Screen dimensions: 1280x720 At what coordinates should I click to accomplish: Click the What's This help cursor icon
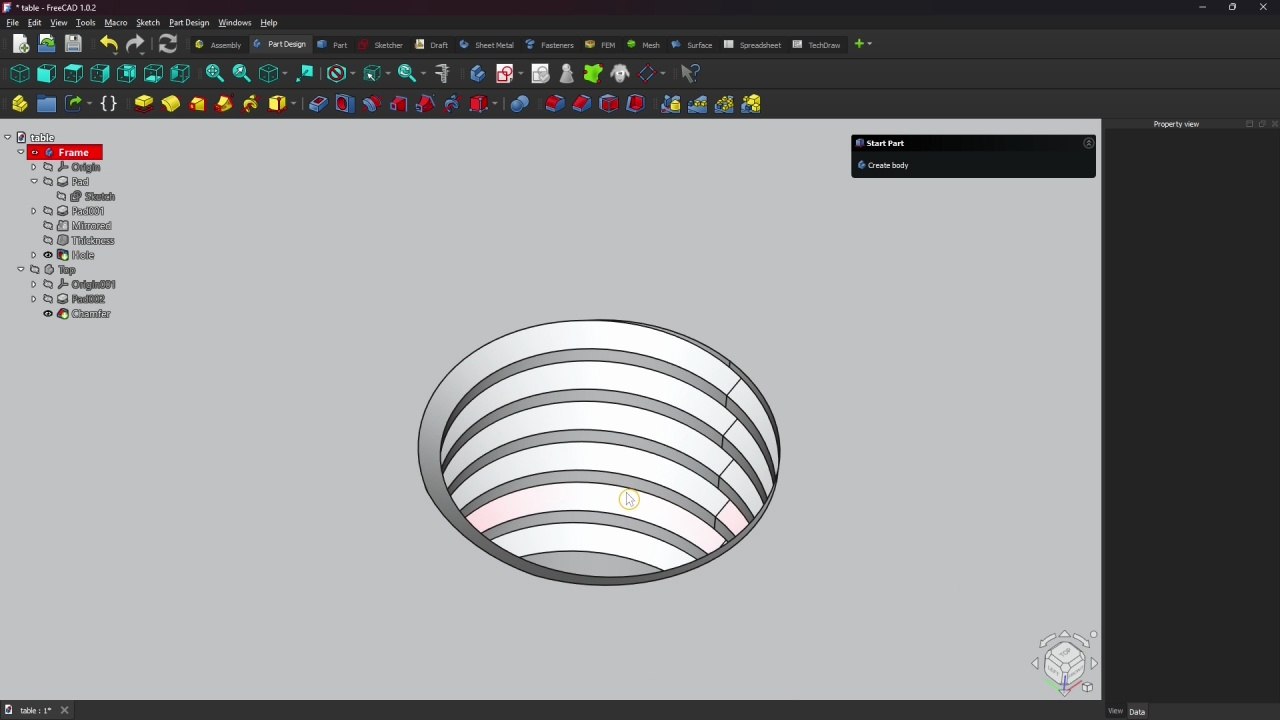point(690,73)
